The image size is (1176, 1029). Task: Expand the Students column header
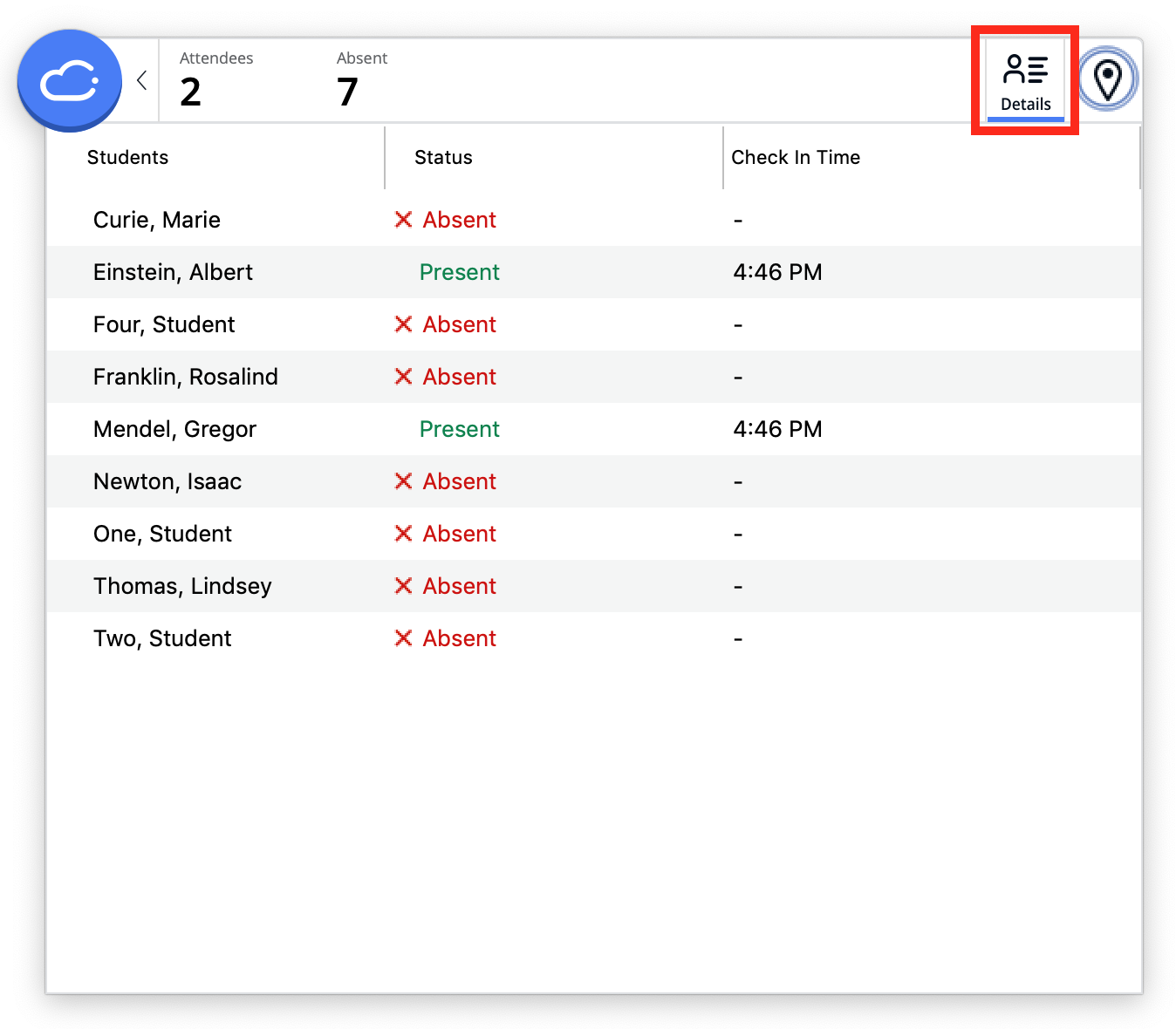click(x=127, y=157)
